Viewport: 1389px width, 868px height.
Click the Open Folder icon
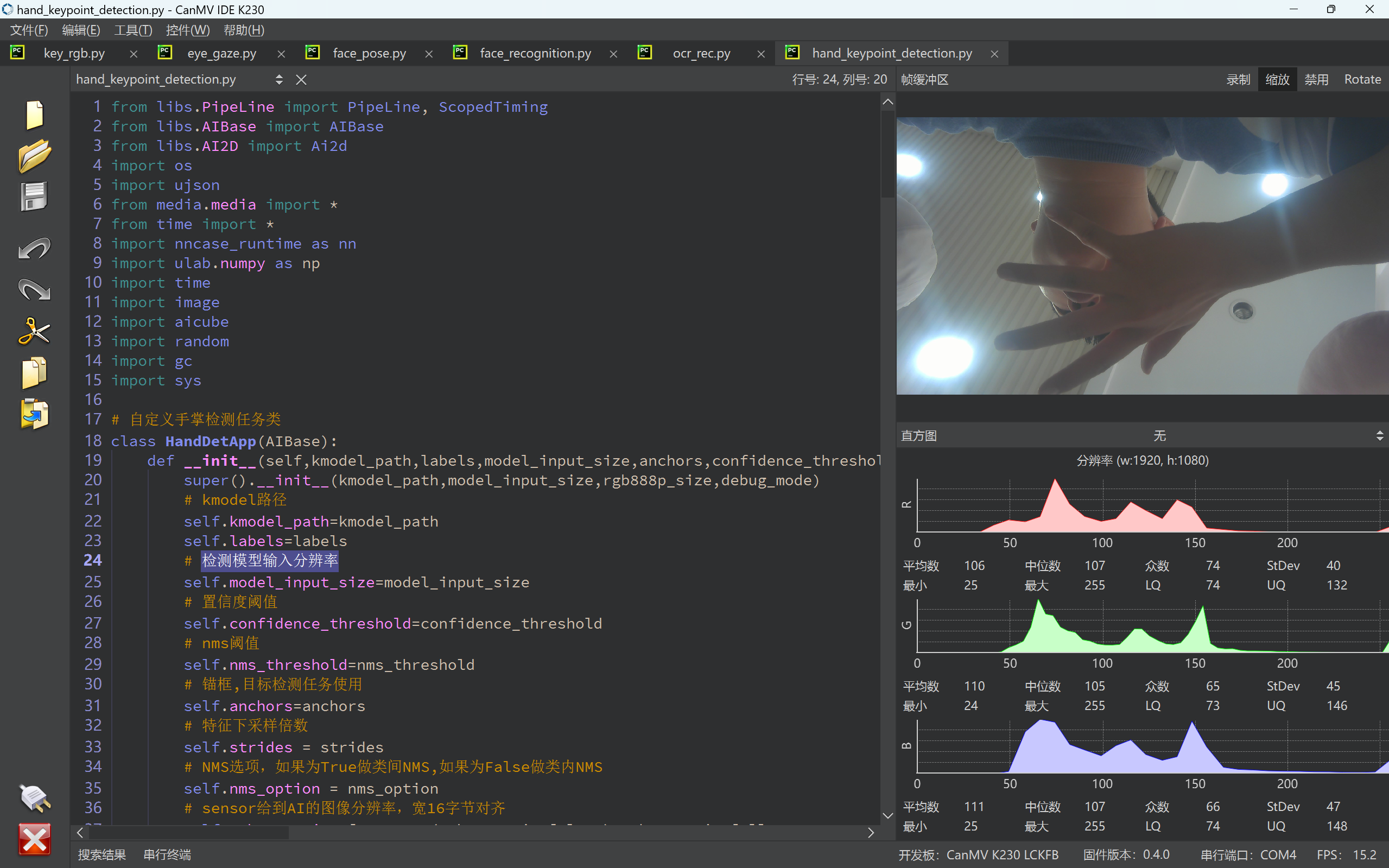tap(34, 156)
